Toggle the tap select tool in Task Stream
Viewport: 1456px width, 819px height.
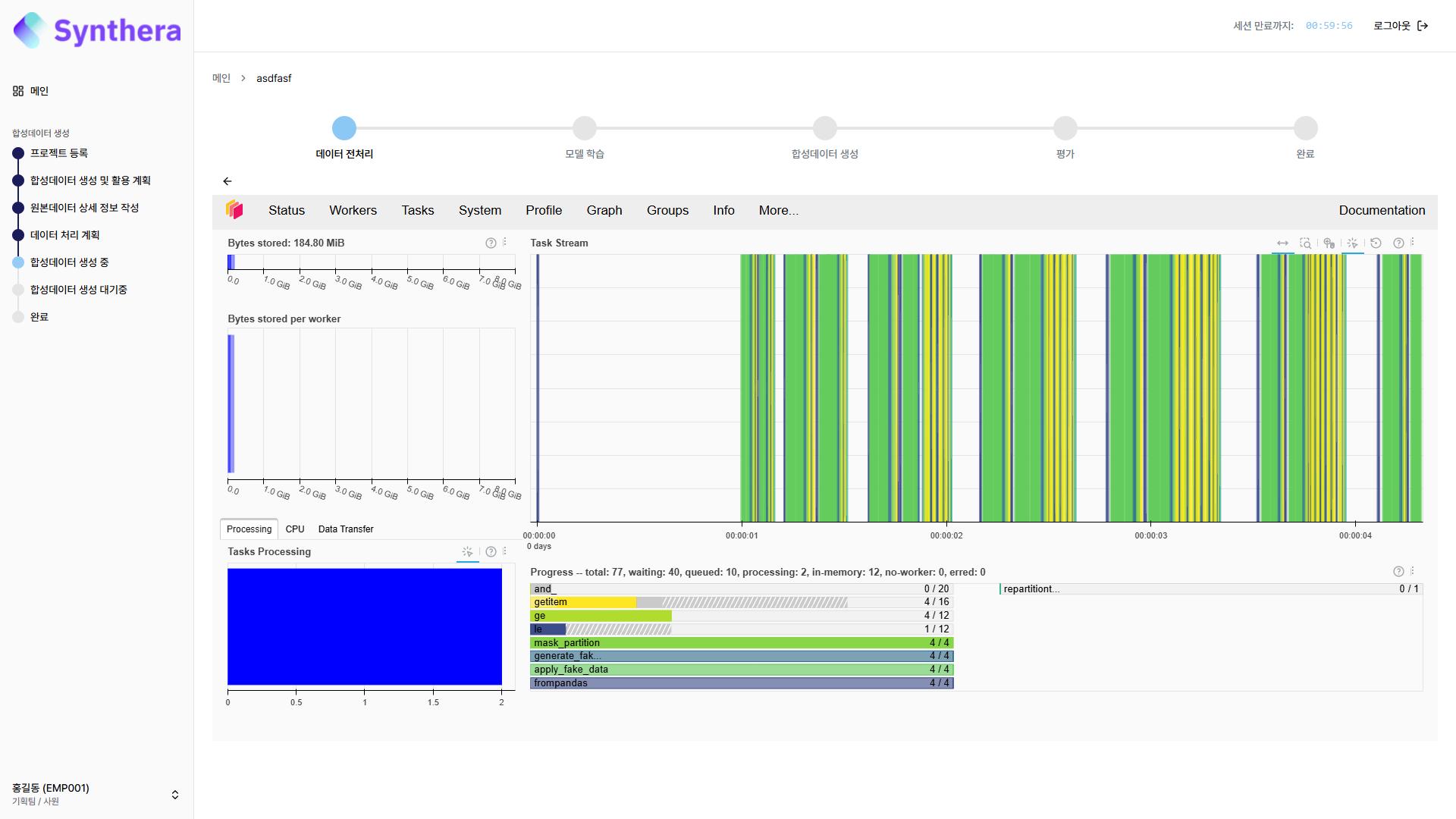pyautogui.click(x=1352, y=243)
